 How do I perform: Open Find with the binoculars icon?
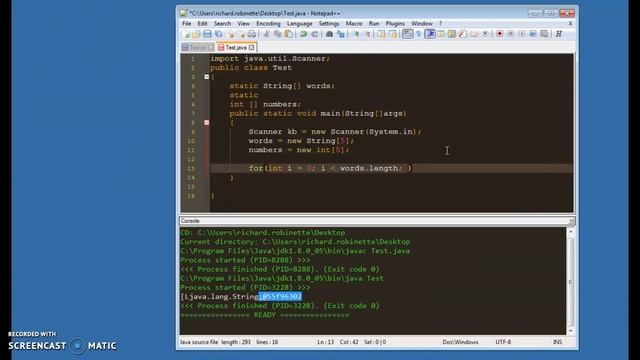[x=329, y=34]
